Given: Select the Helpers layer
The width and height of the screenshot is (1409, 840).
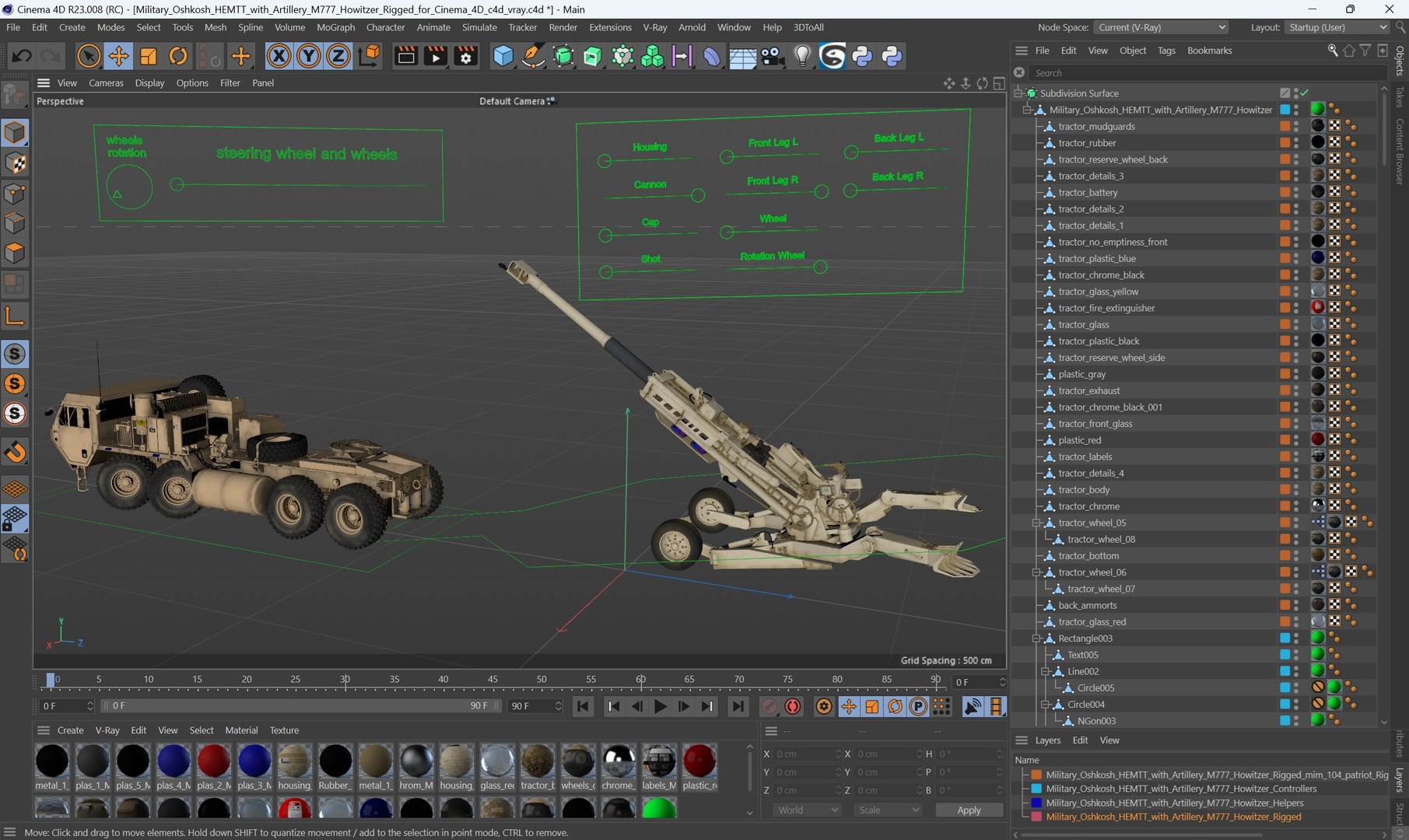Looking at the screenshot, I should pyautogui.click(x=1174, y=803).
